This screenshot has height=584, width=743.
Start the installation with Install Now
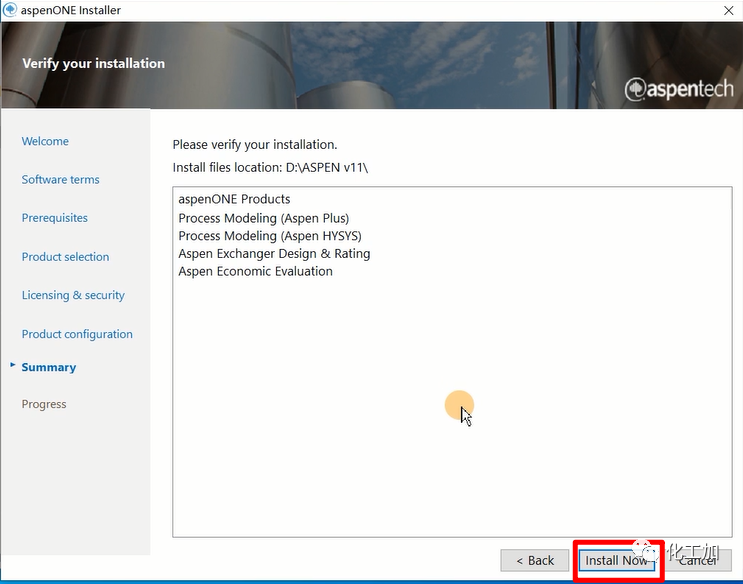616,560
